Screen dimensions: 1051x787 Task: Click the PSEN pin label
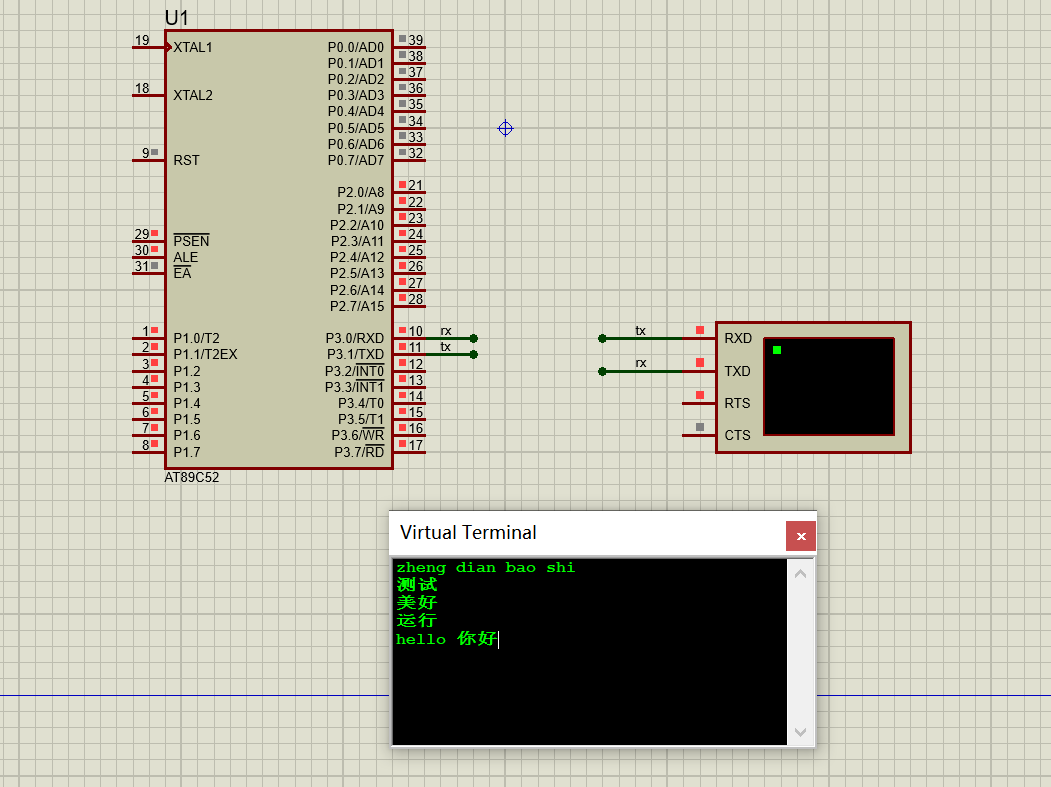(x=191, y=241)
